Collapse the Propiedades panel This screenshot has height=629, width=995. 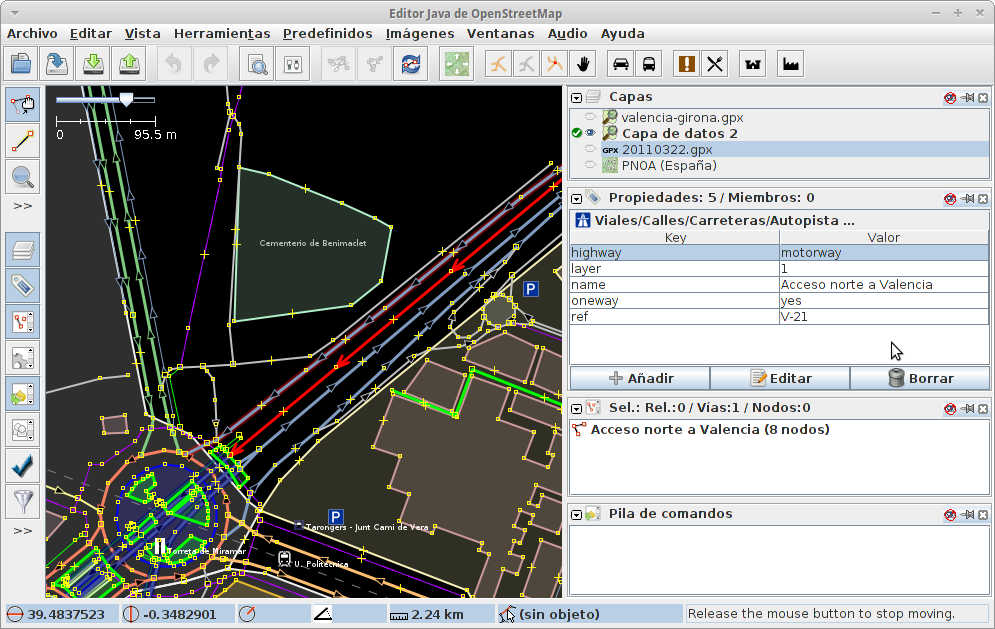click(x=577, y=198)
